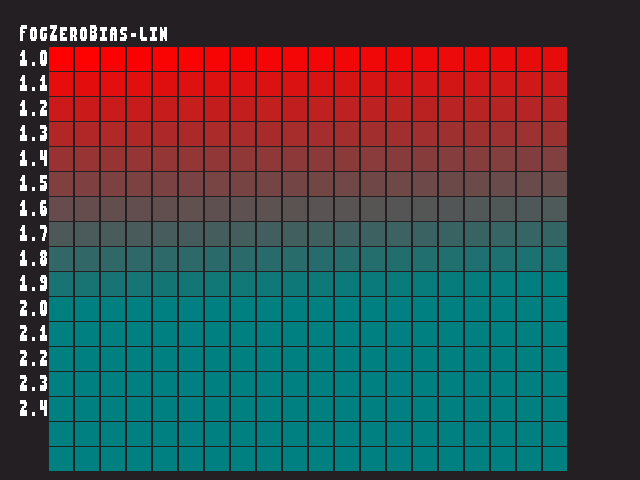Click the row label 2.3
The width and height of the screenshot is (640, 480).
(33, 384)
